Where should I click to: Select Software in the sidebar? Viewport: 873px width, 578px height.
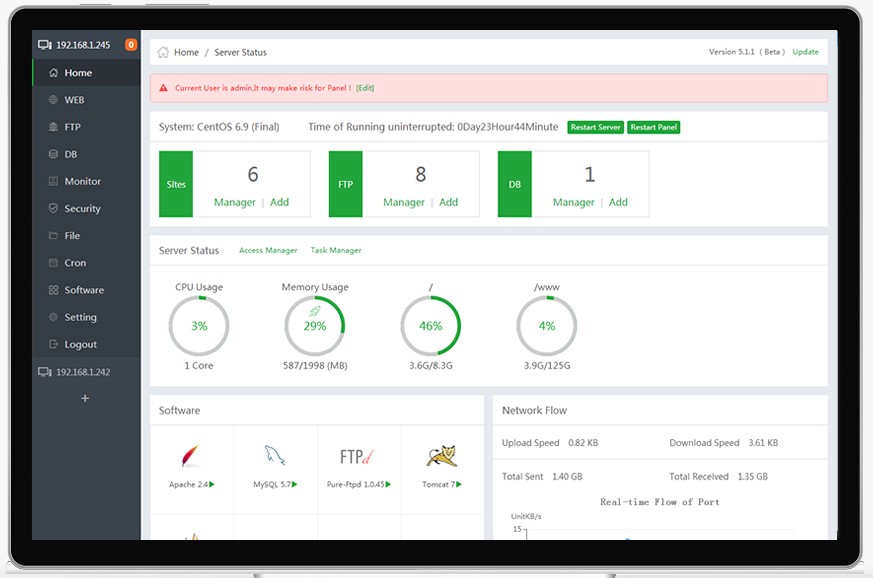click(86, 290)
